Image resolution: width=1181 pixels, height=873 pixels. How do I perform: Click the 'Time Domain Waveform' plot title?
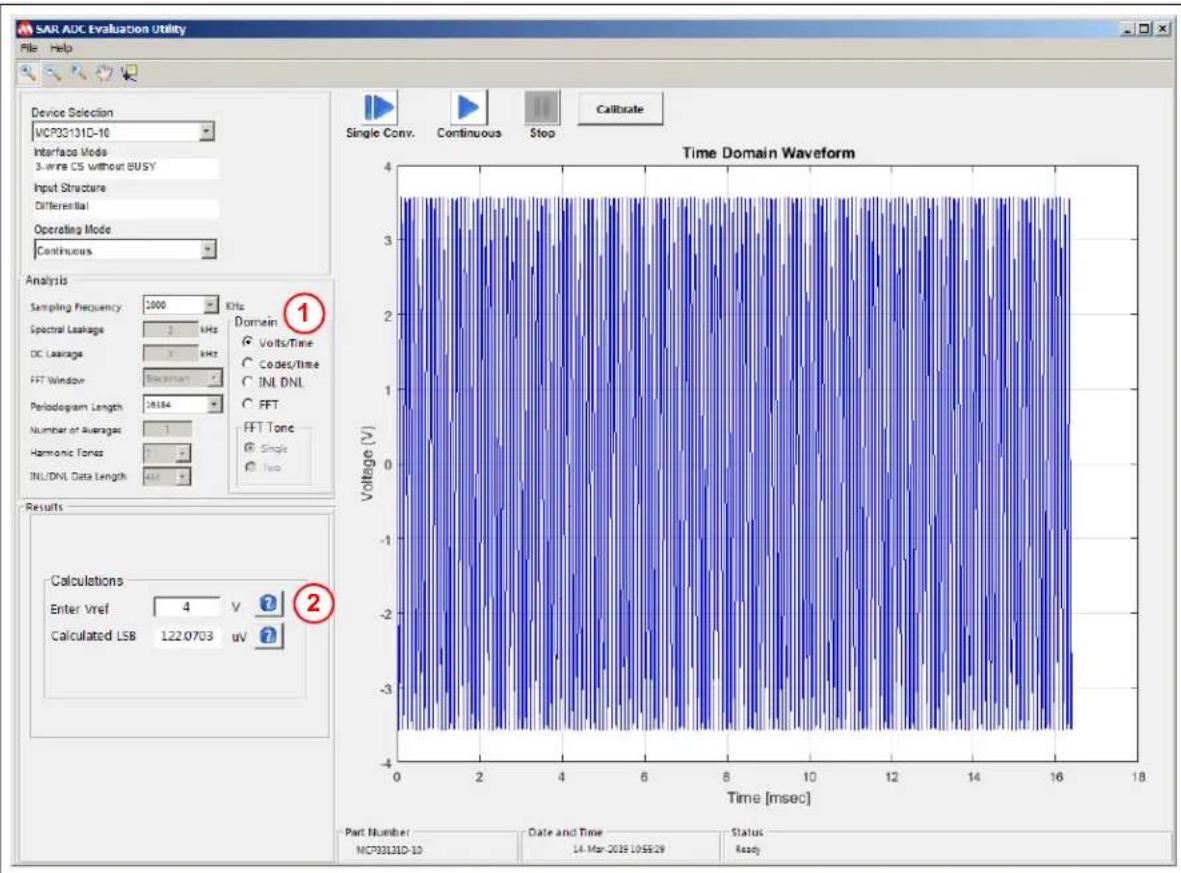[768, 153]
